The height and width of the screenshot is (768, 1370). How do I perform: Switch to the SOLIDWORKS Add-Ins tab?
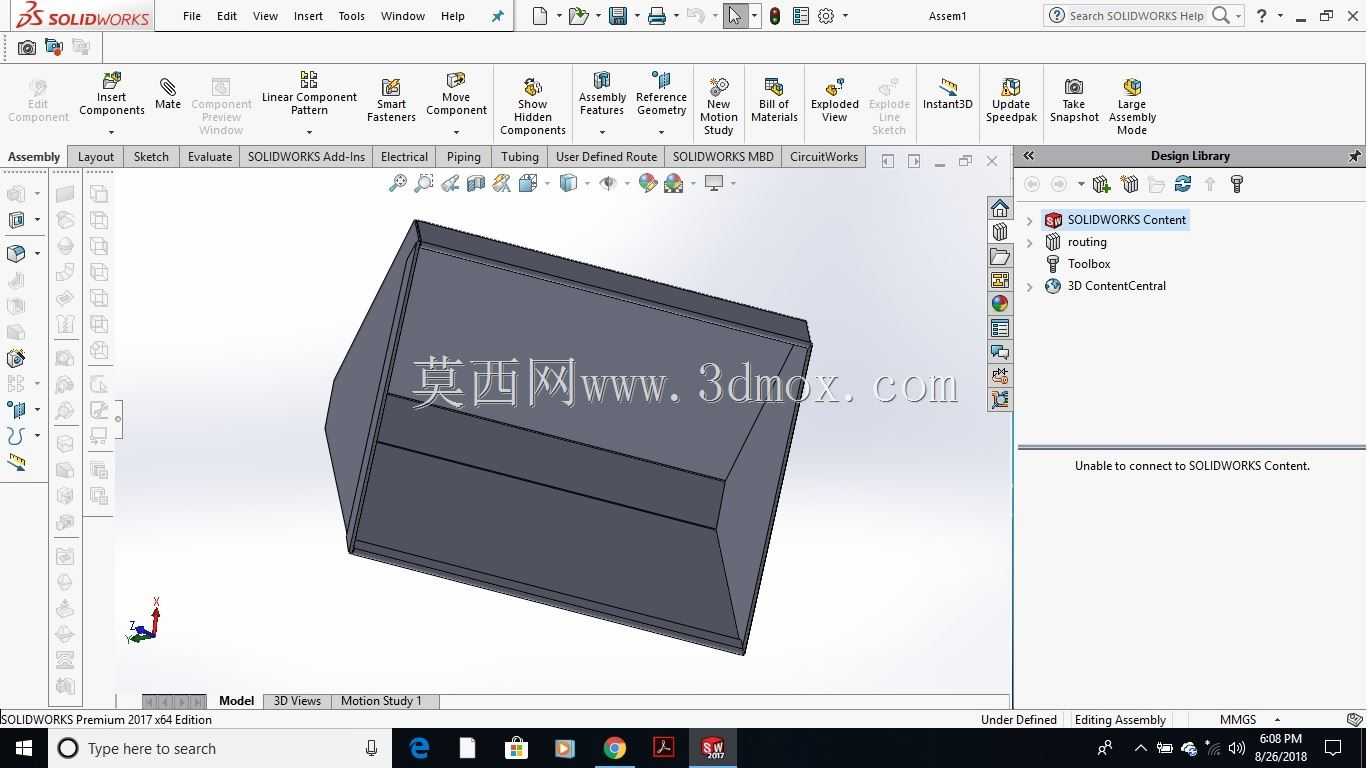point(306,157)
